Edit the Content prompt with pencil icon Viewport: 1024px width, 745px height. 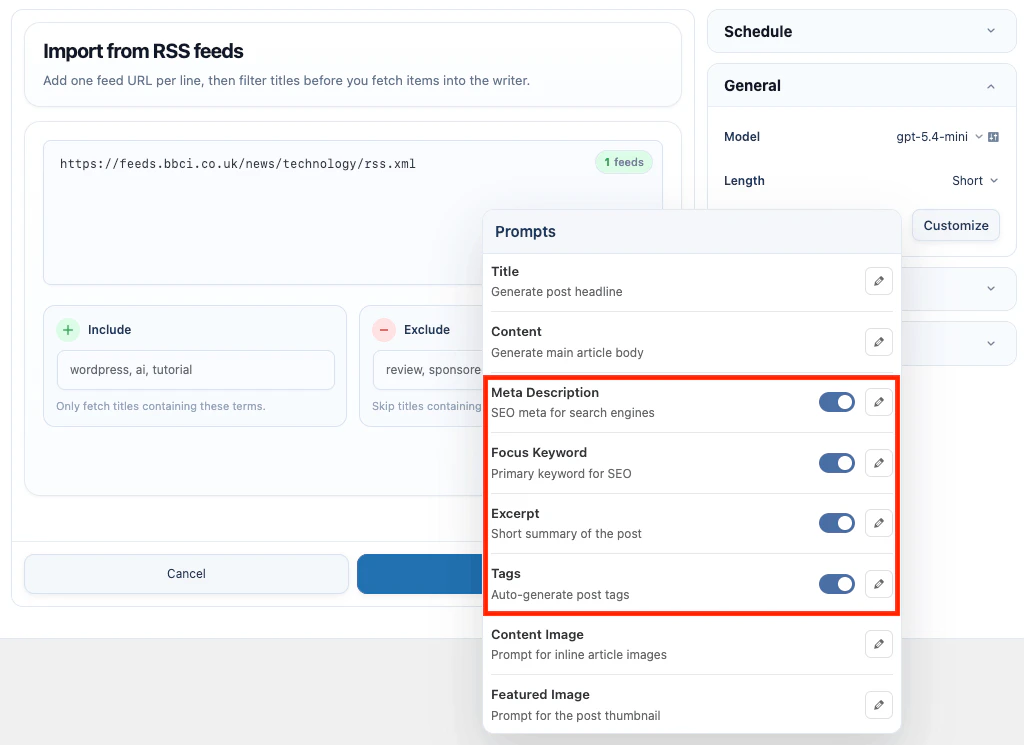click(x=878, y=342)
